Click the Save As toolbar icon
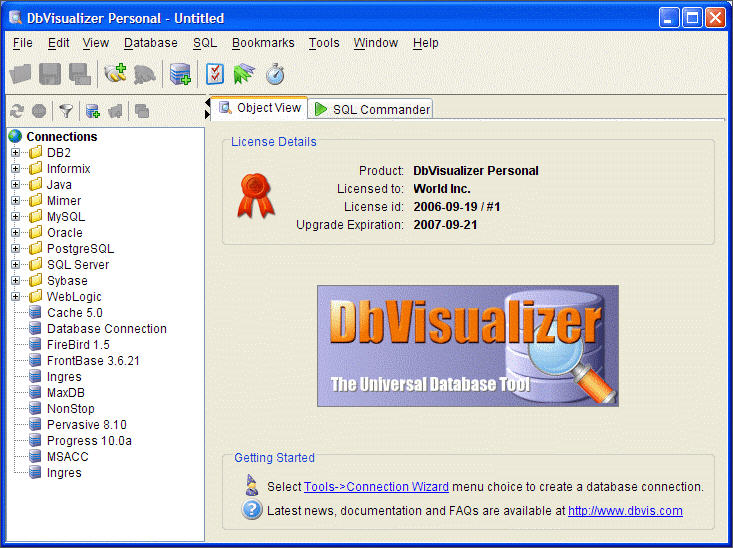Image resolution: width=733 pixels, height=548 pixels. tap(80, 74)
